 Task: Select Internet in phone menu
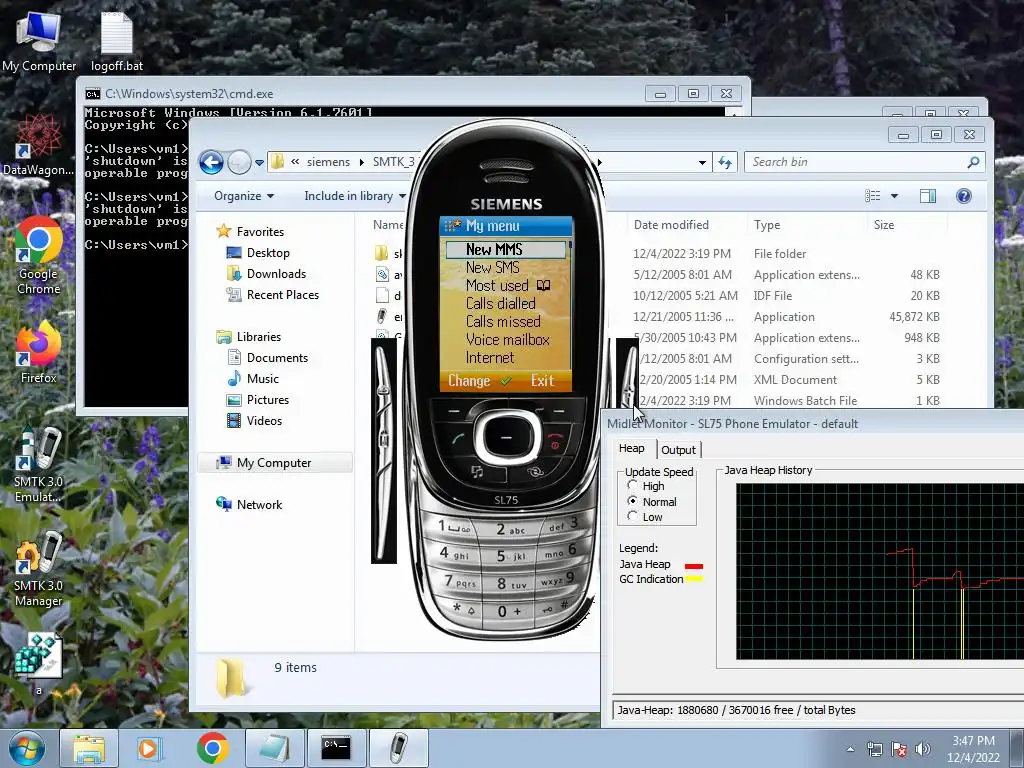tap(490, 358)
